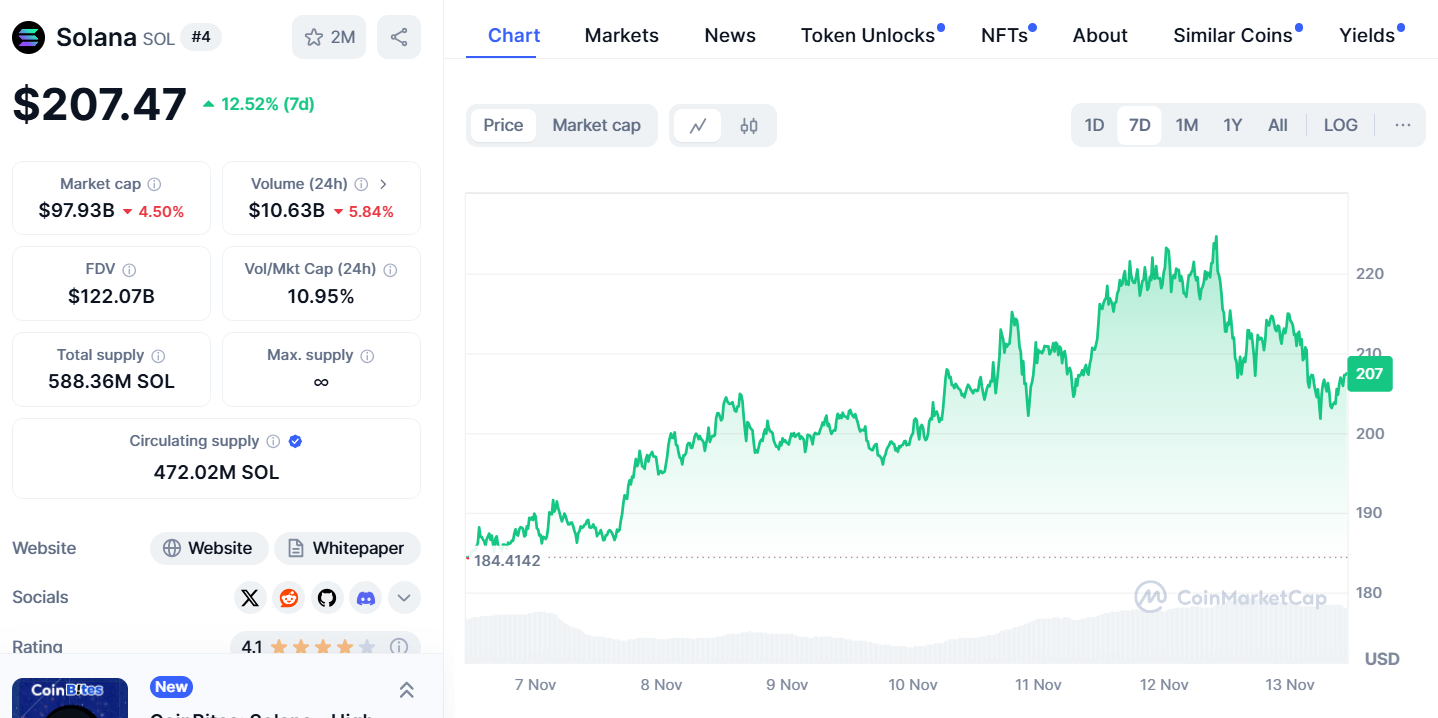The image size is (1438, 718).
Task: Open Max. supply info icon
Action: 367,356
